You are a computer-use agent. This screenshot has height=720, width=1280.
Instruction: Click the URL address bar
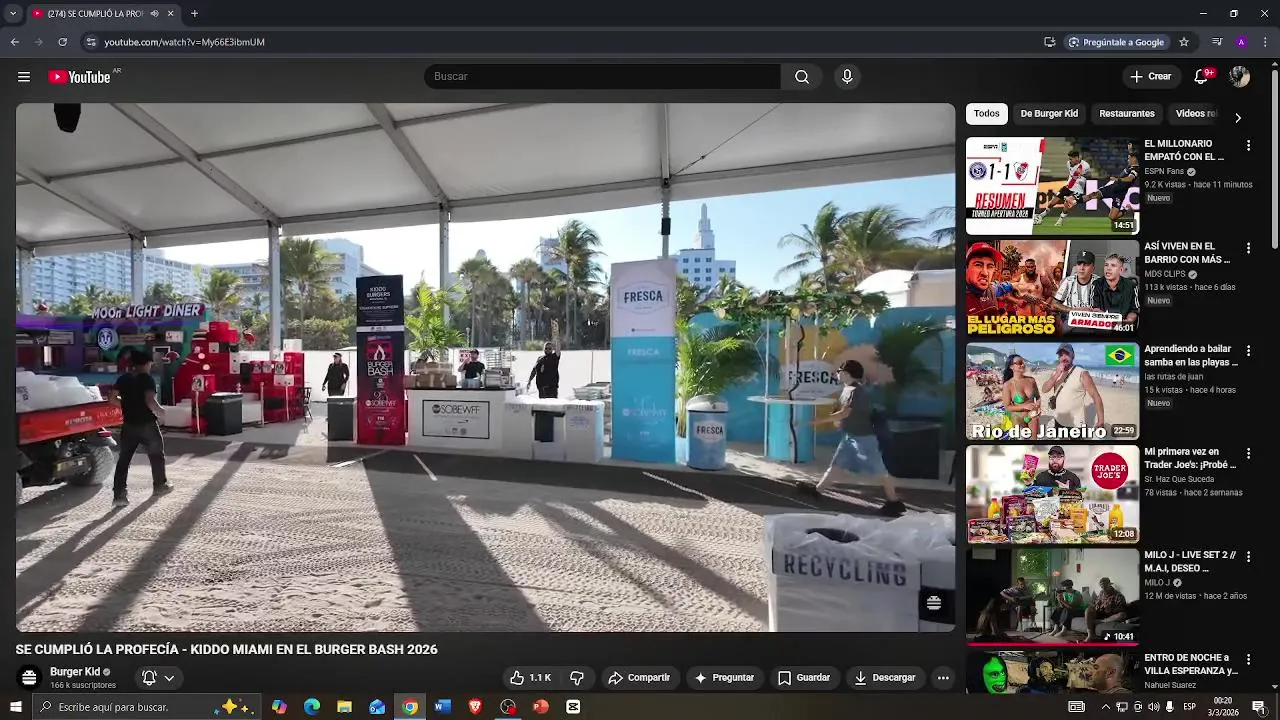tap(560, 42)
